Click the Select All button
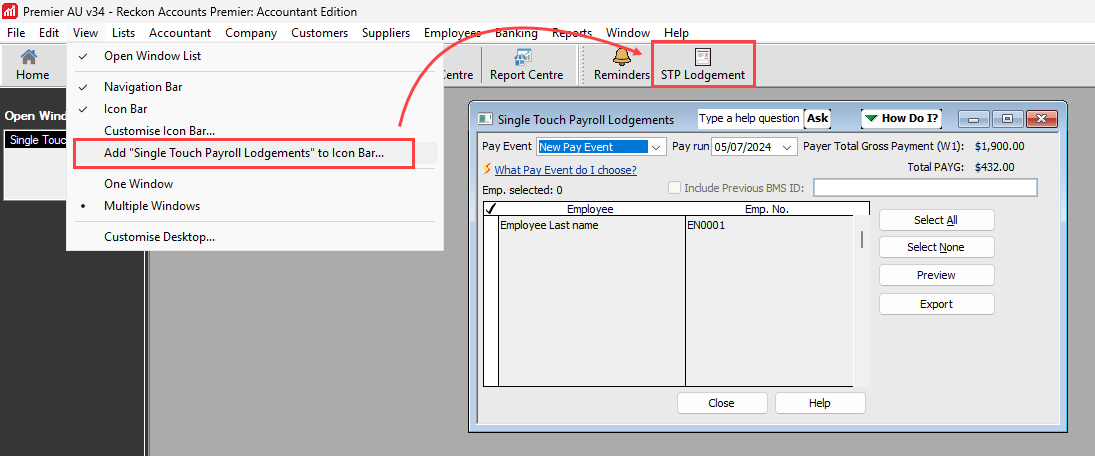This screenshot has width=1095, height=456. [x=936, y=220]
